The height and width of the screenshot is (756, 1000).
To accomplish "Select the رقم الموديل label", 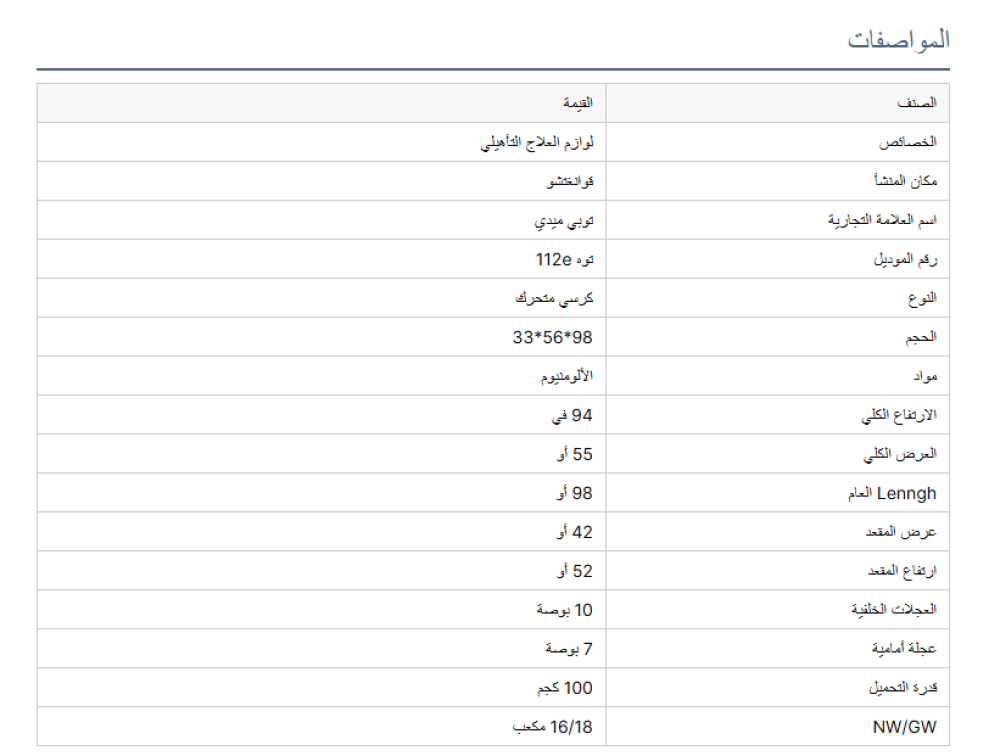I will [x=903, y=259].
